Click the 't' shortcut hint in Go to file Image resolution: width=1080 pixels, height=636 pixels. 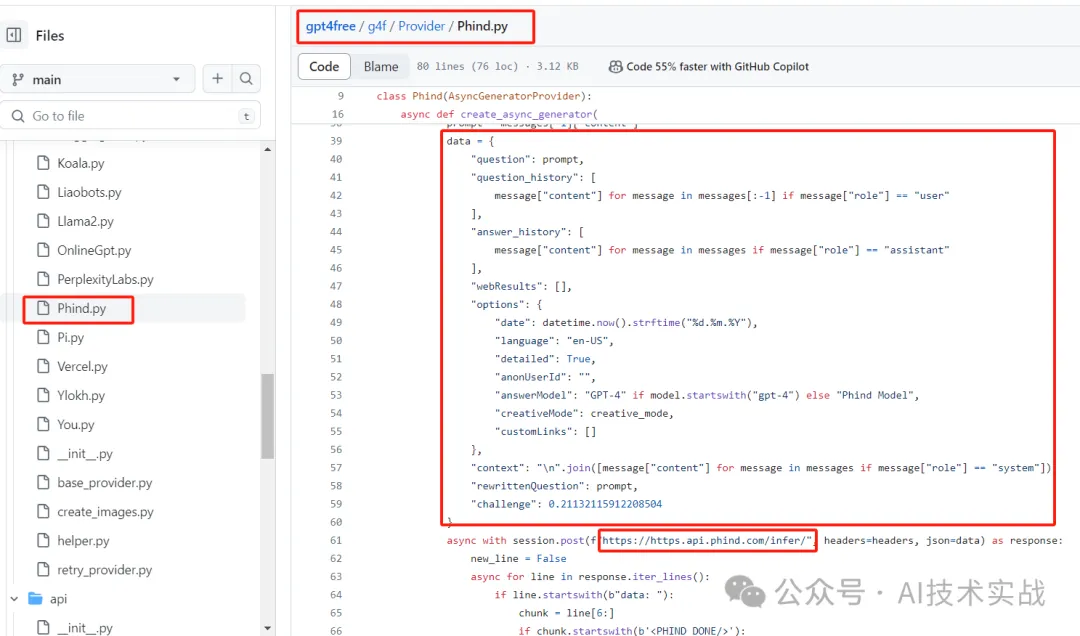pyautogui.click(x=247, y=116)
